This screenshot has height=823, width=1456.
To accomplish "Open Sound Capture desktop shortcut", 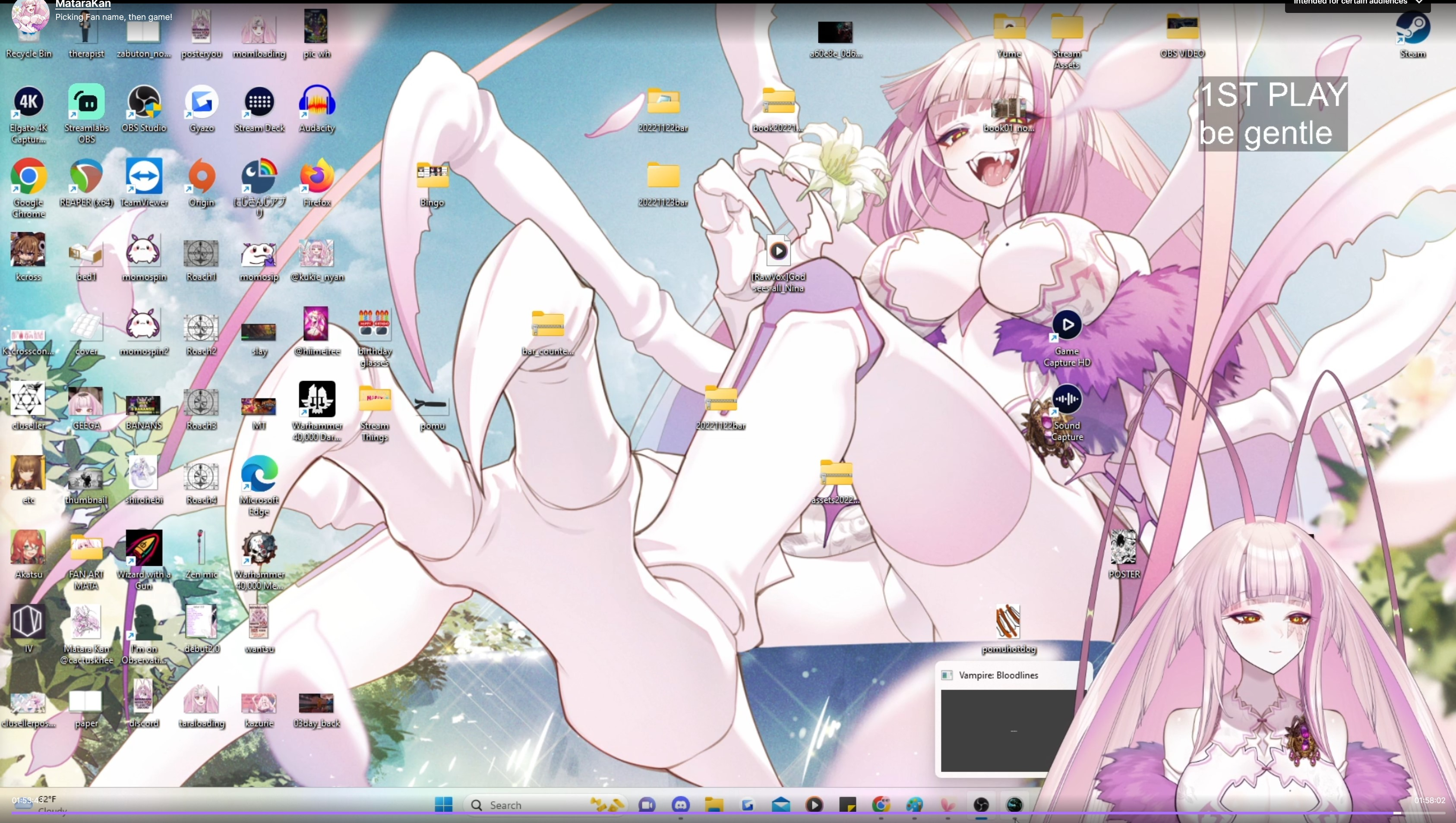I will 1067,413.
